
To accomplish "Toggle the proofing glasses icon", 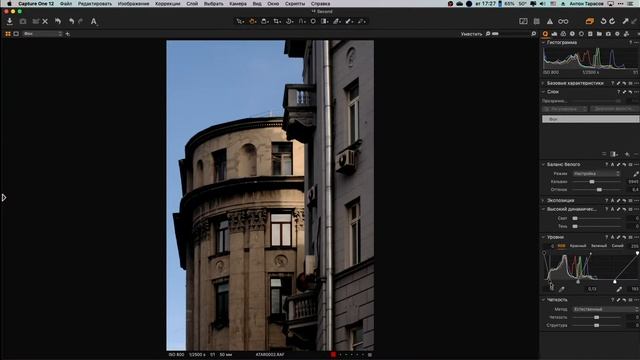I will click(563, 21).
